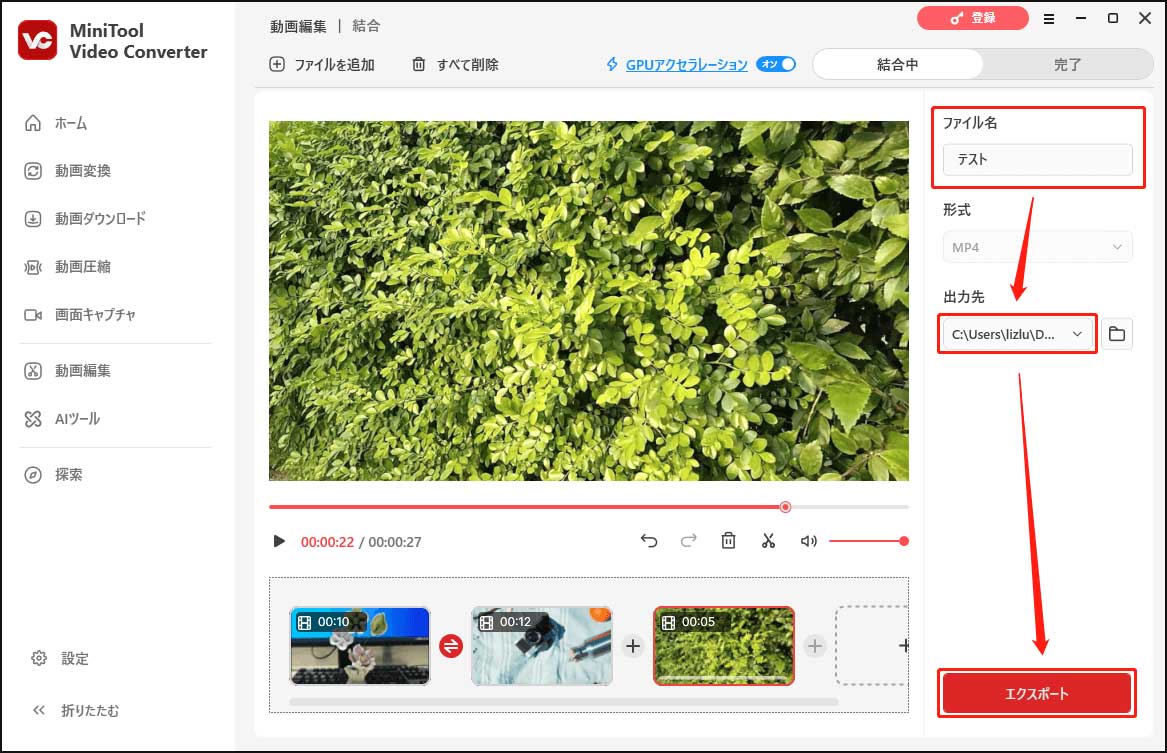Viewport: 1167px width, 753px height.
Task: Switch to the 結合中 tab
Action: [898, 65]
